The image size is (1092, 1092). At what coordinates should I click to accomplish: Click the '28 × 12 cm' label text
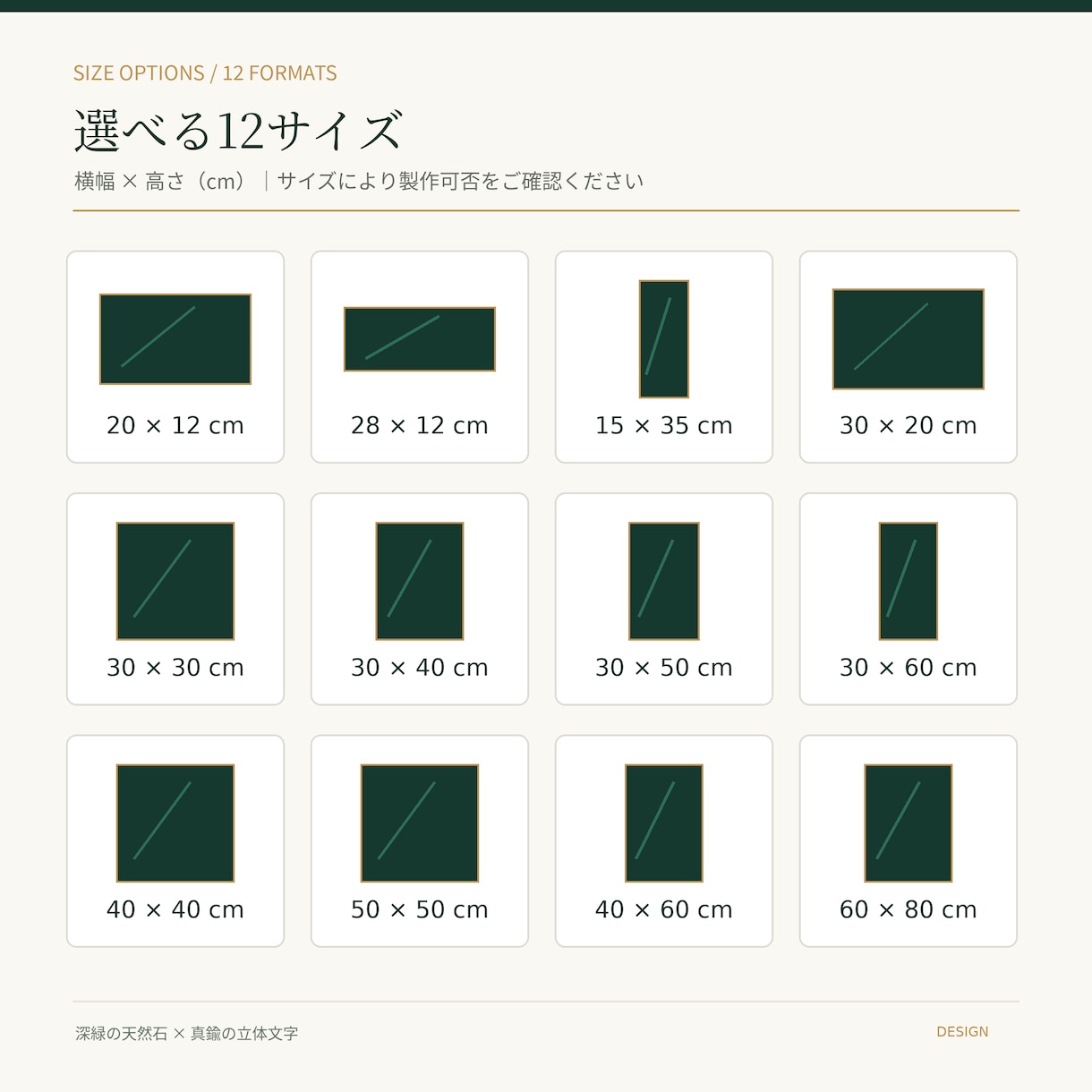[x=420, y=425]
